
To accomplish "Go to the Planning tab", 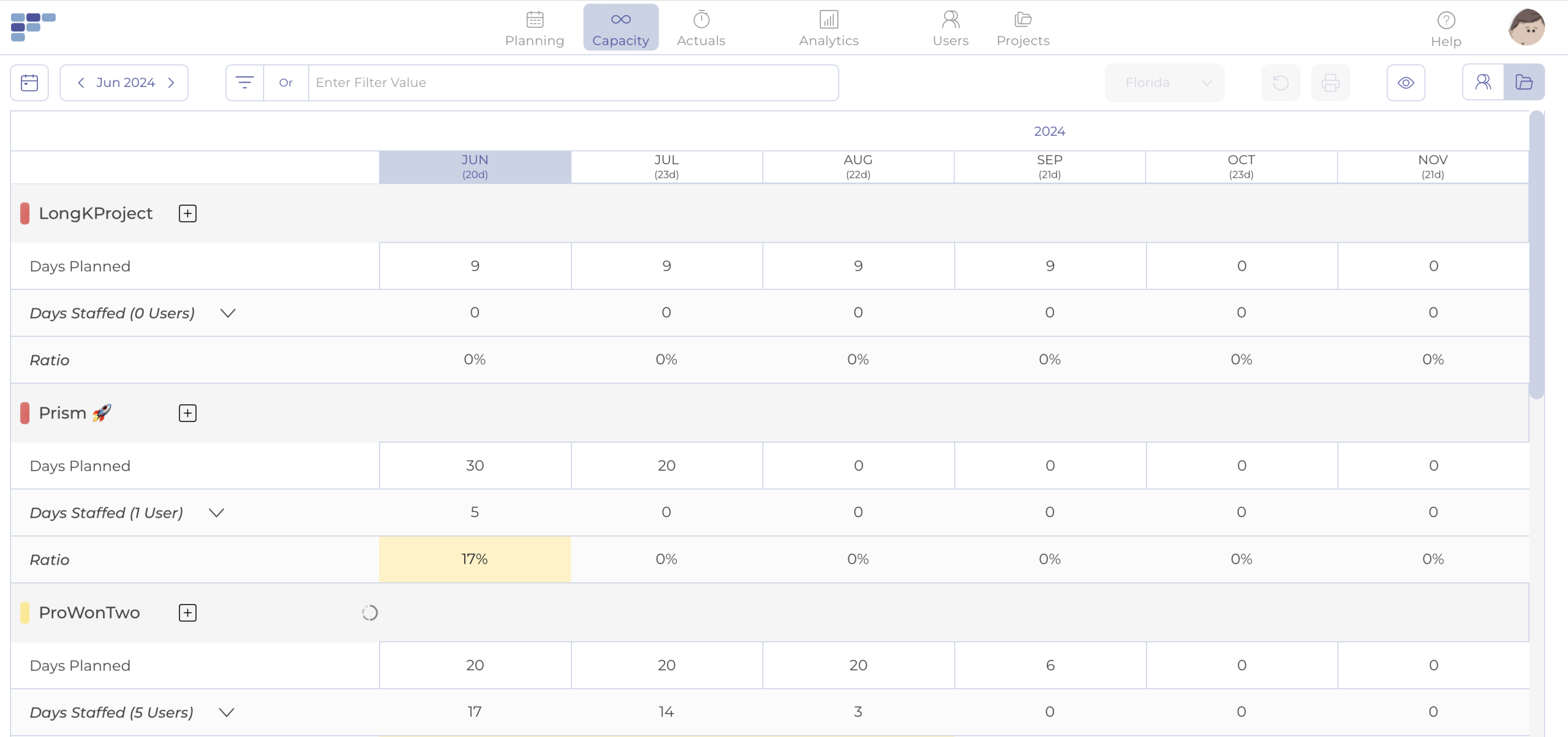I will 534,28.
